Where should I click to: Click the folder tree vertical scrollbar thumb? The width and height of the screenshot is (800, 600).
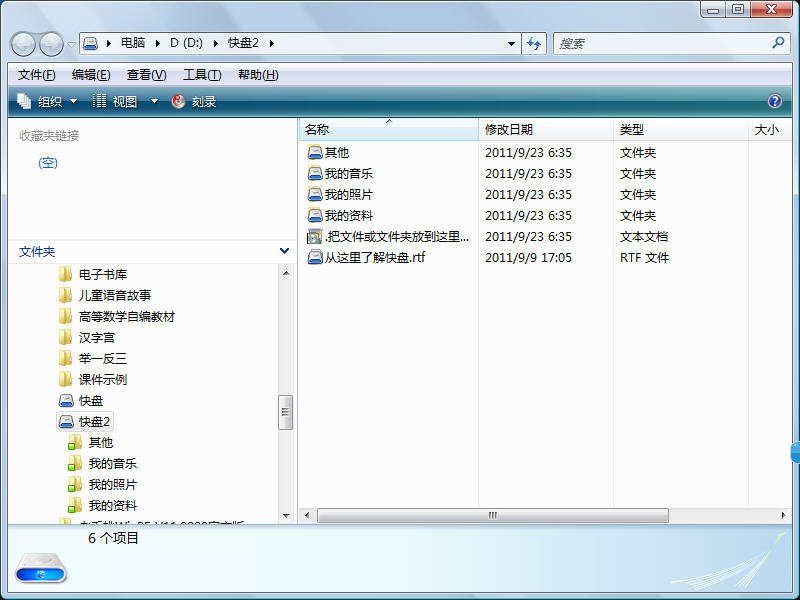point(286,412)
